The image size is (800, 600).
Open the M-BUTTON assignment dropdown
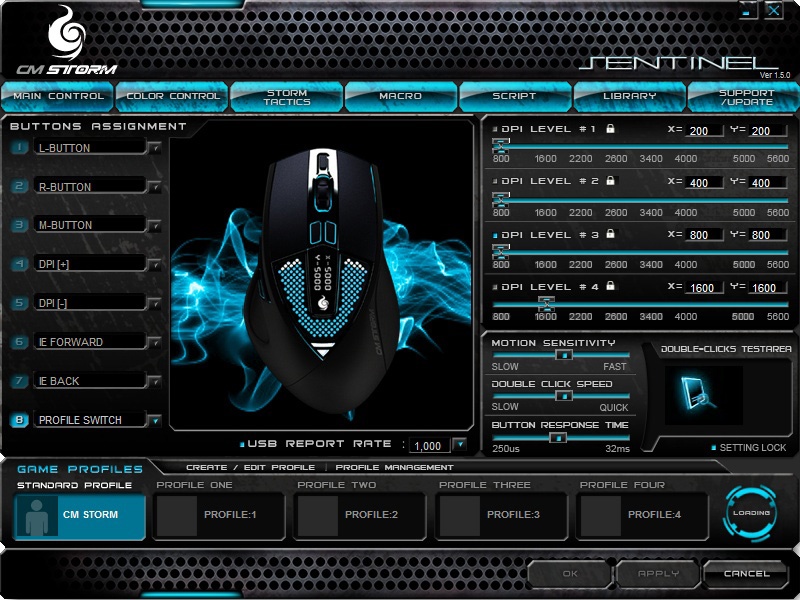pyautogui.click(x=155, y=226)
